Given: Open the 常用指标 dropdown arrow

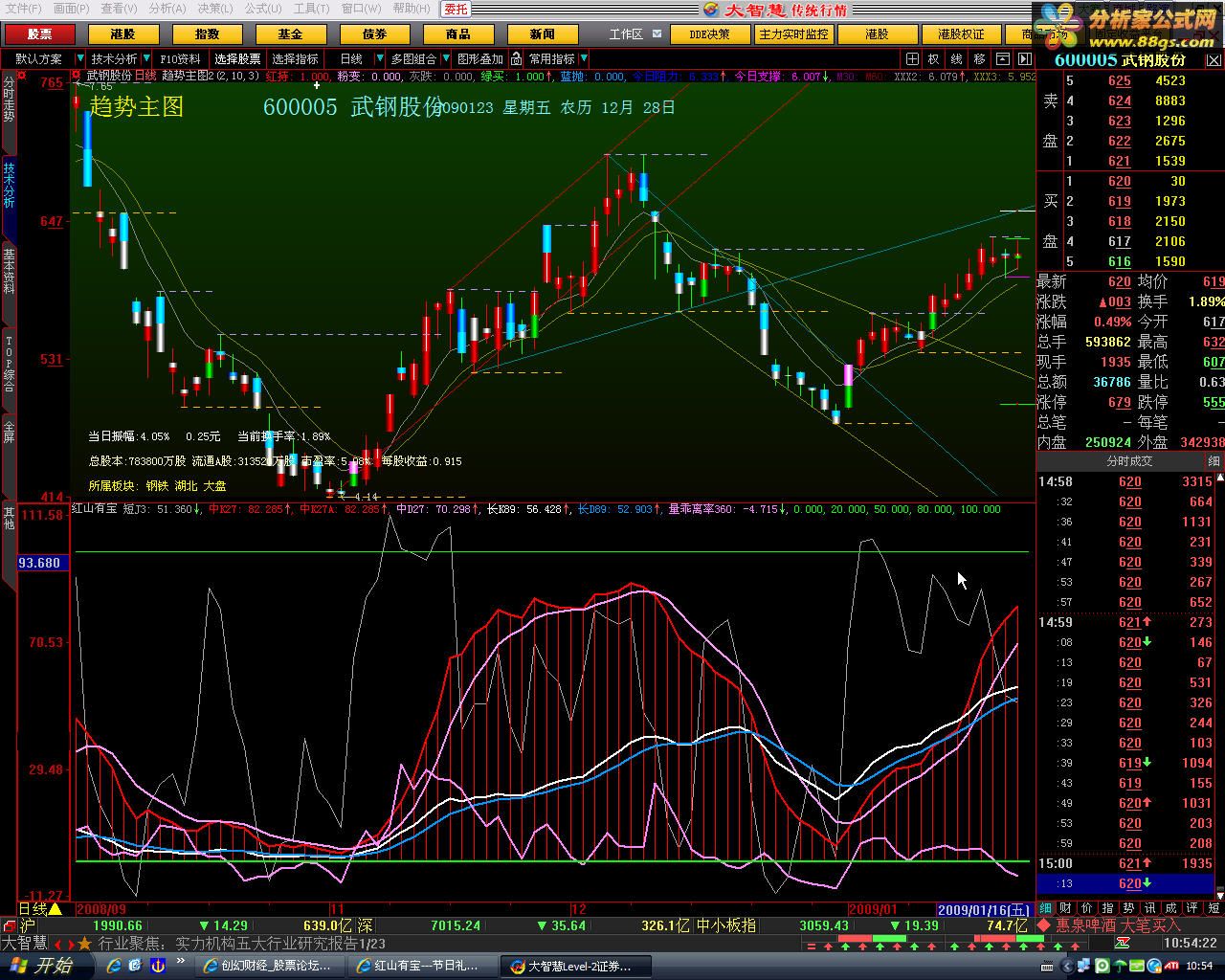Looking at the screenshot, I should (583, 59).
